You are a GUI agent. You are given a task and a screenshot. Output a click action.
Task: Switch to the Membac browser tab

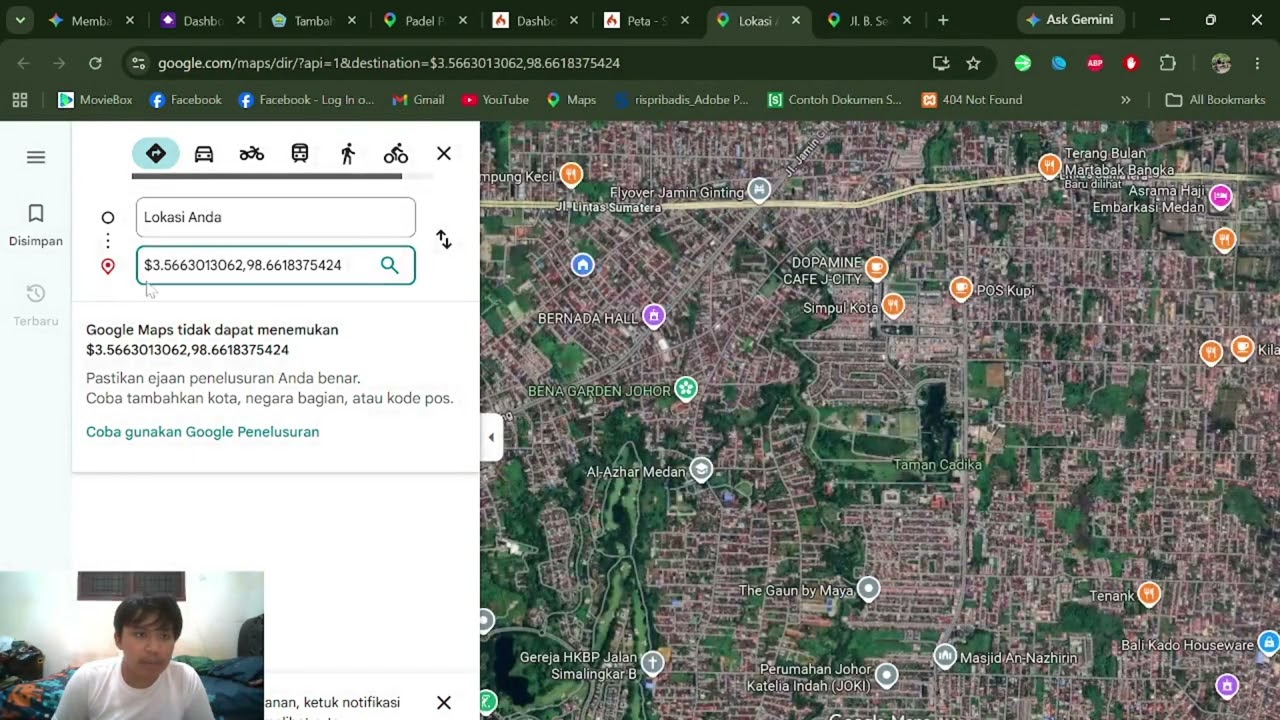pyautogui.click(x=91, y=20)
